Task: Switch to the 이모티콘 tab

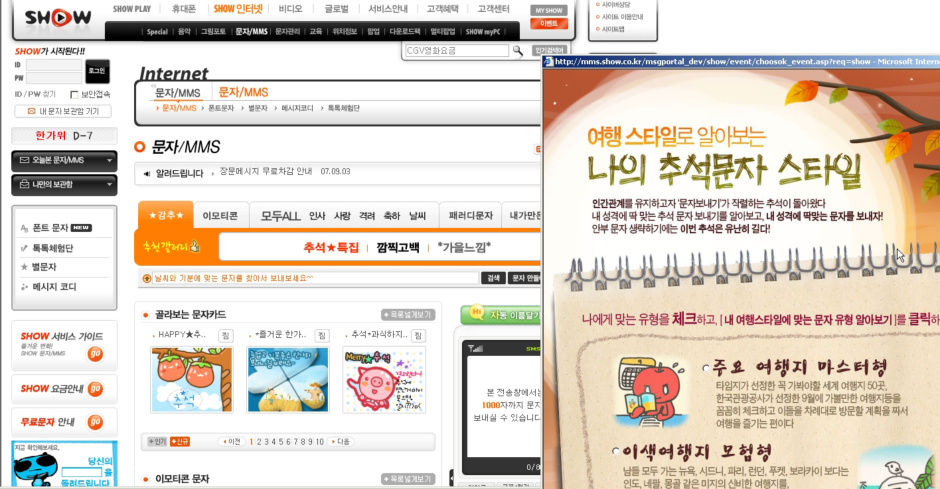Action: (x=220, y=216)
